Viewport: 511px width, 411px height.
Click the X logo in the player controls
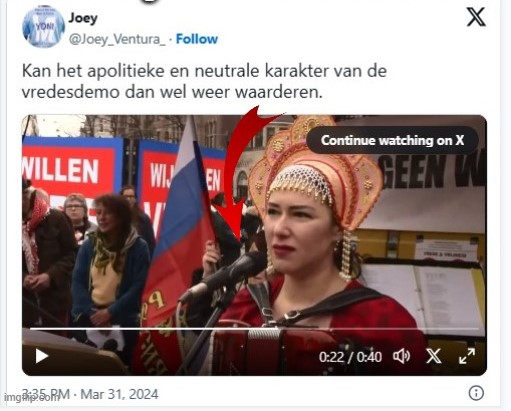point(434,356)
